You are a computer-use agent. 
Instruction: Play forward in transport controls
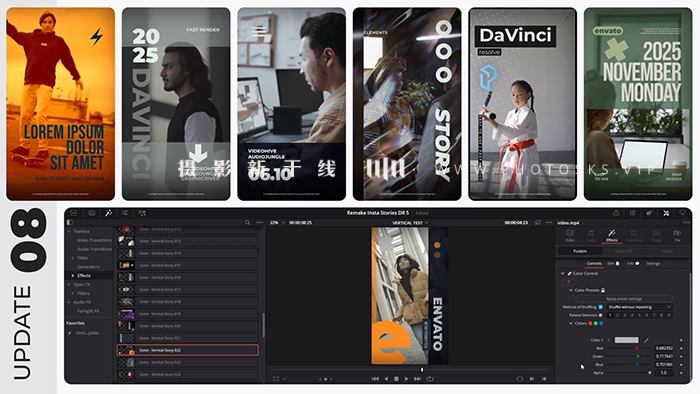click(406, 379)
